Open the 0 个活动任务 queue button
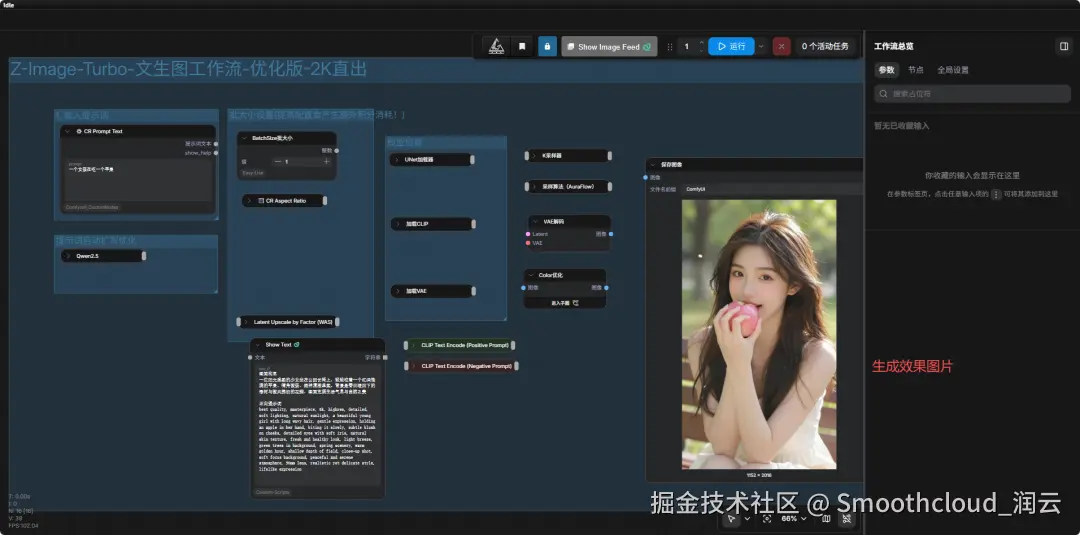Viewport: 1080px width, 535px height. coord(825,46)
